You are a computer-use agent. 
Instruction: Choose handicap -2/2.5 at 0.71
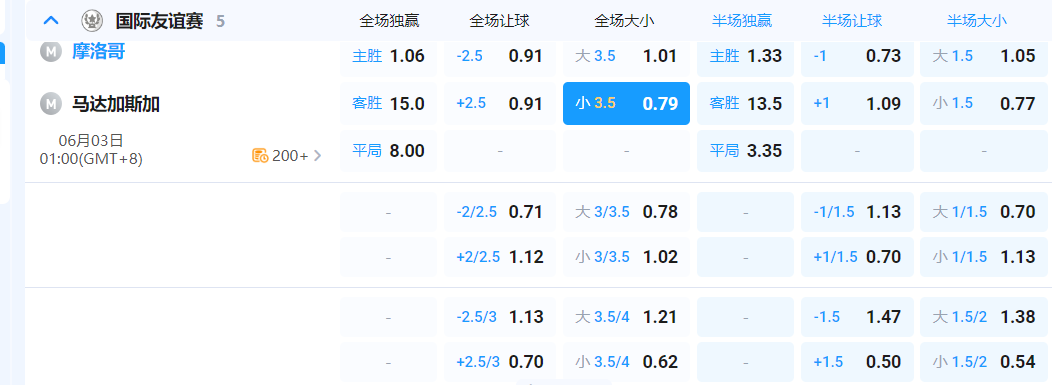coord(500,213)
